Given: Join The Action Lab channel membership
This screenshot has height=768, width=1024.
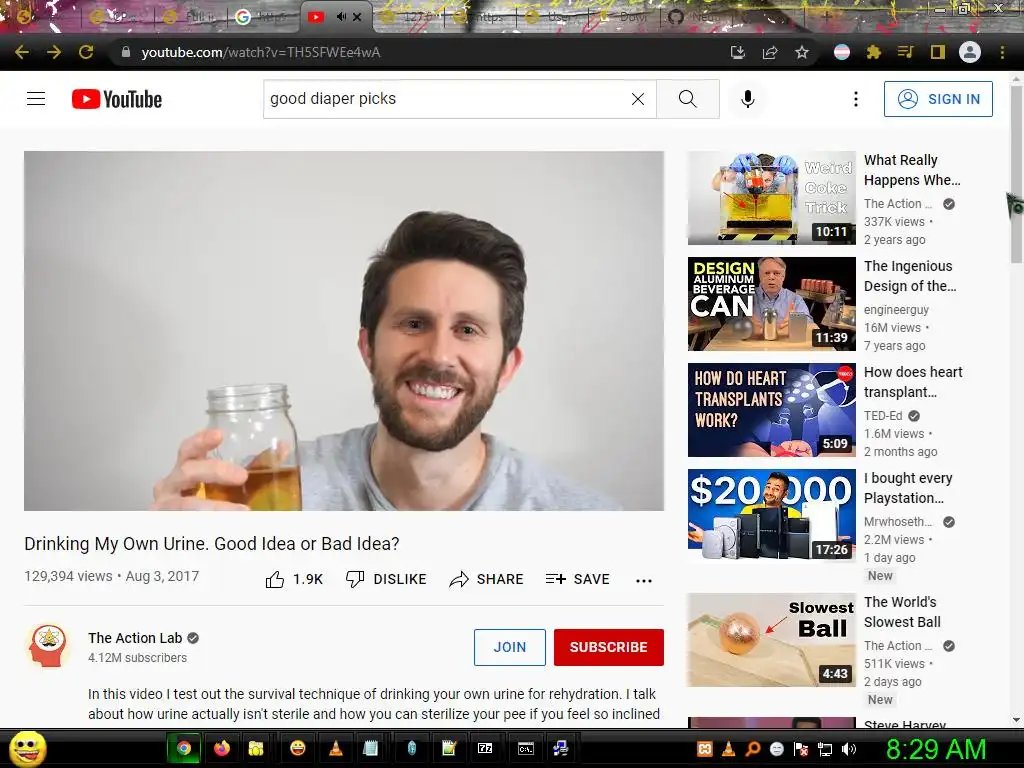Looking at the screenshot, I should [x=509, y=647].
